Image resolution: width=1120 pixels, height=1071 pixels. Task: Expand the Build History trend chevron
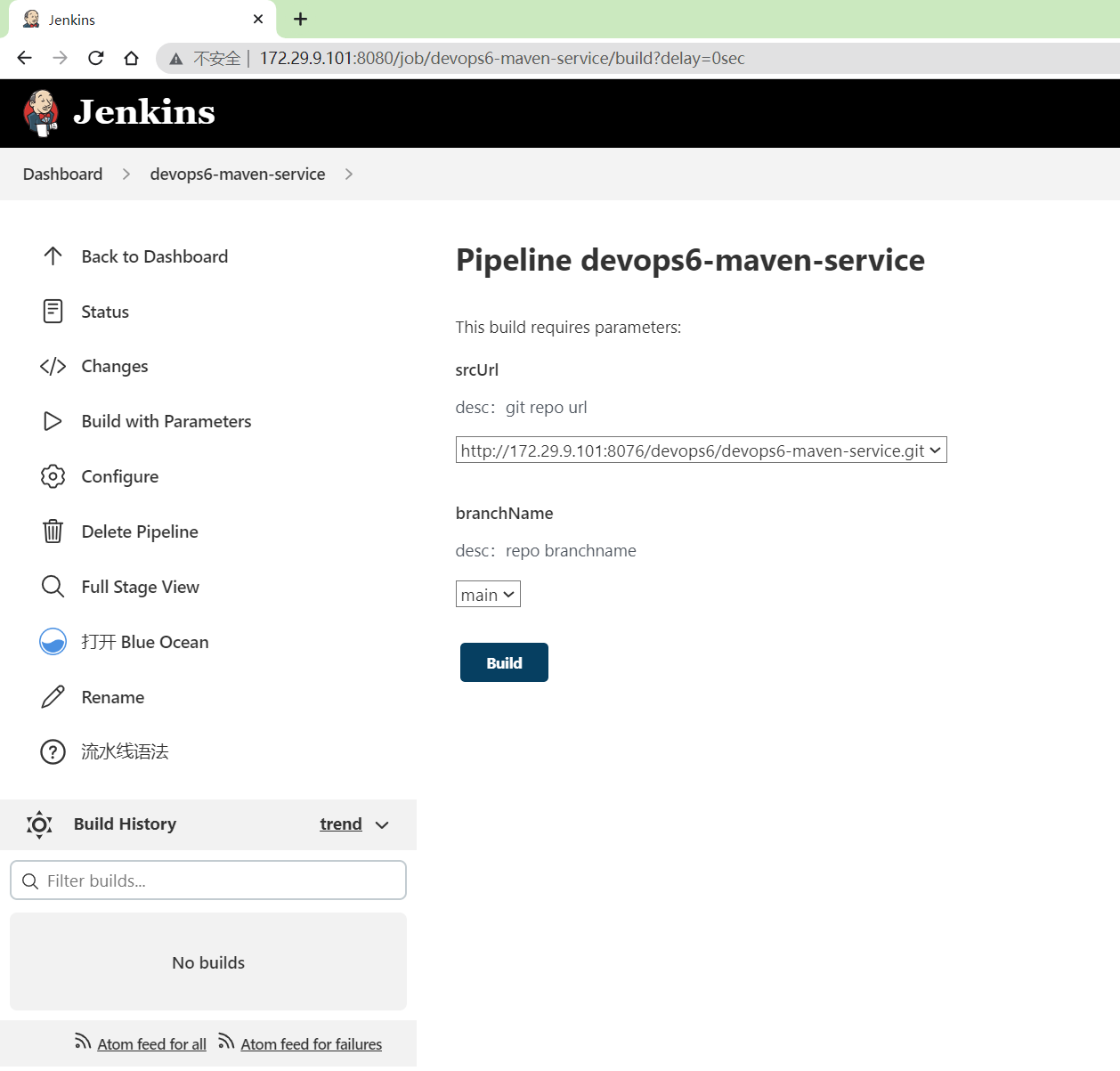(382, 825)
